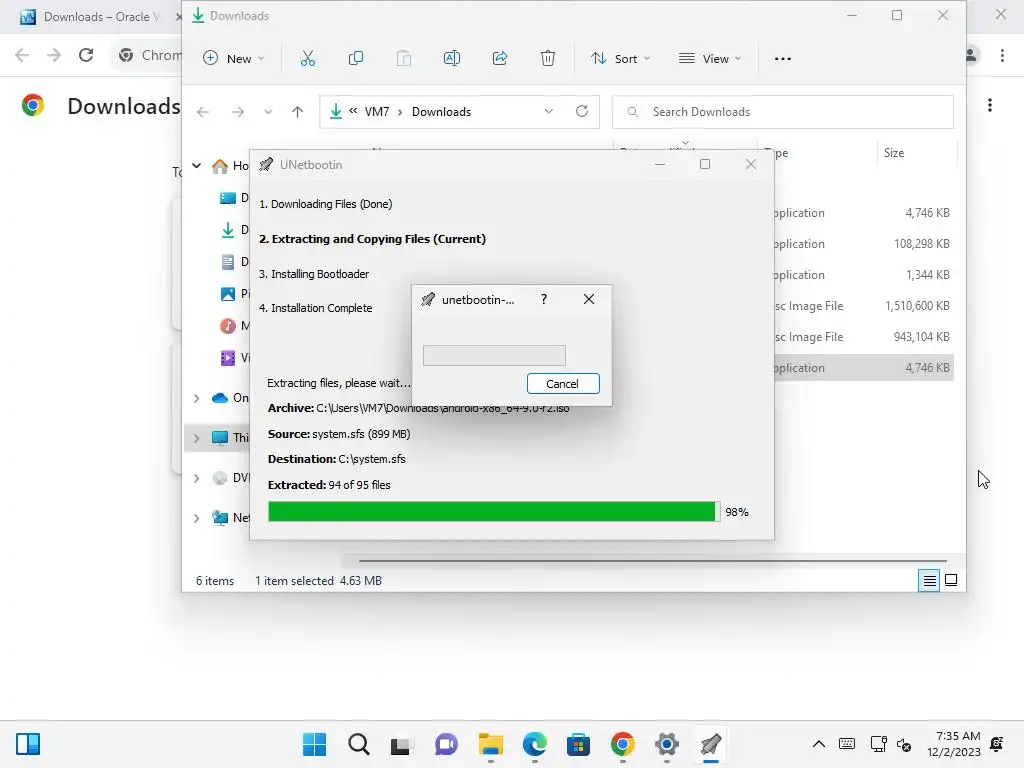Open Settings gear on the taskbar
The width and height of the screenshot is (1024, 768).
point(667,744)
